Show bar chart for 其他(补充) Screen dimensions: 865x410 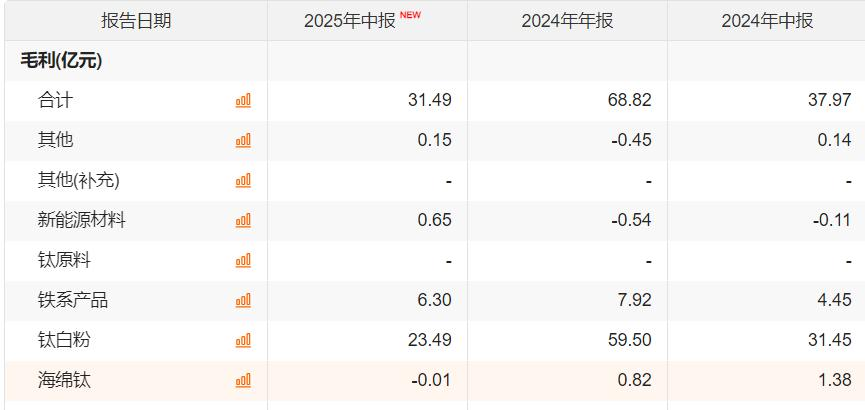click(243, 180)
